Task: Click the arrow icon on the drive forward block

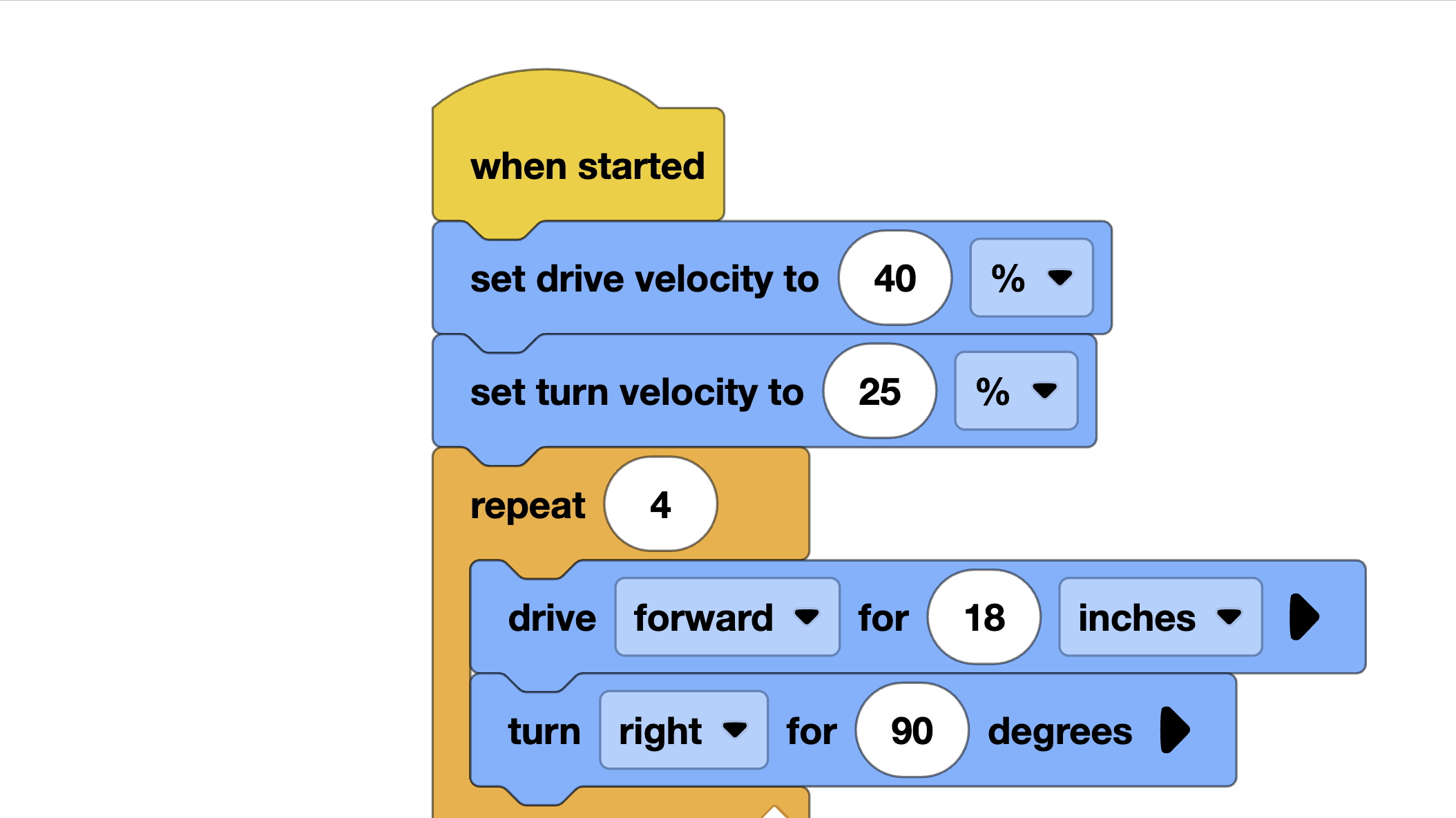Action: (1304, 617)
